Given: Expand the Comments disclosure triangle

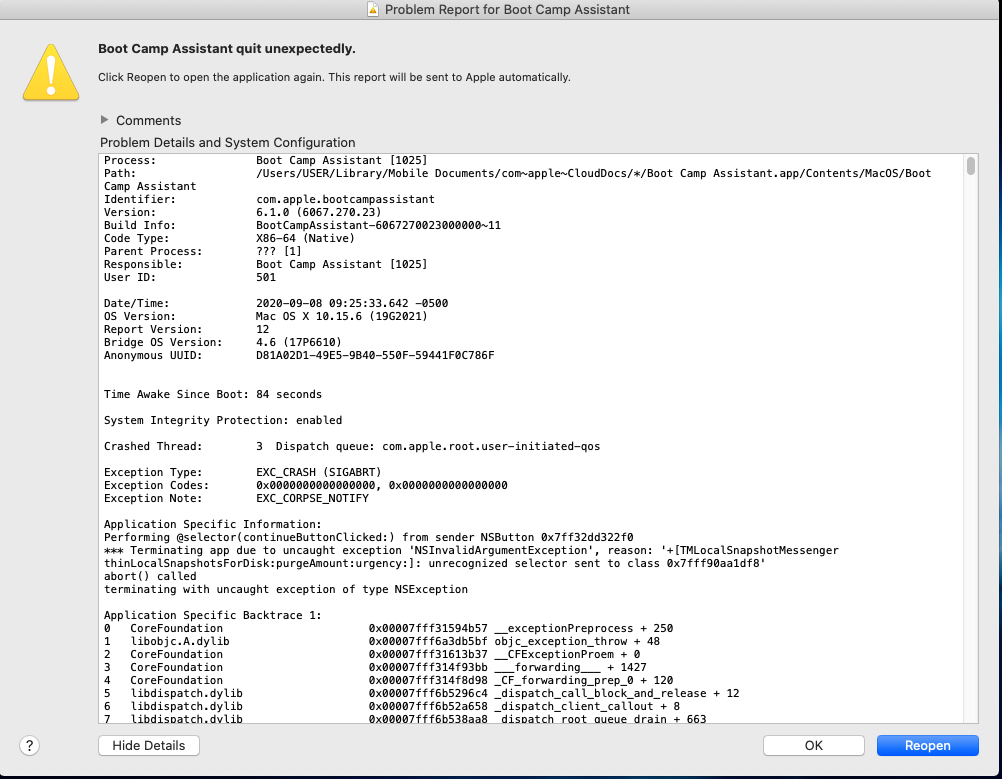Looking at the screenshot, I should tap(104, 120).
